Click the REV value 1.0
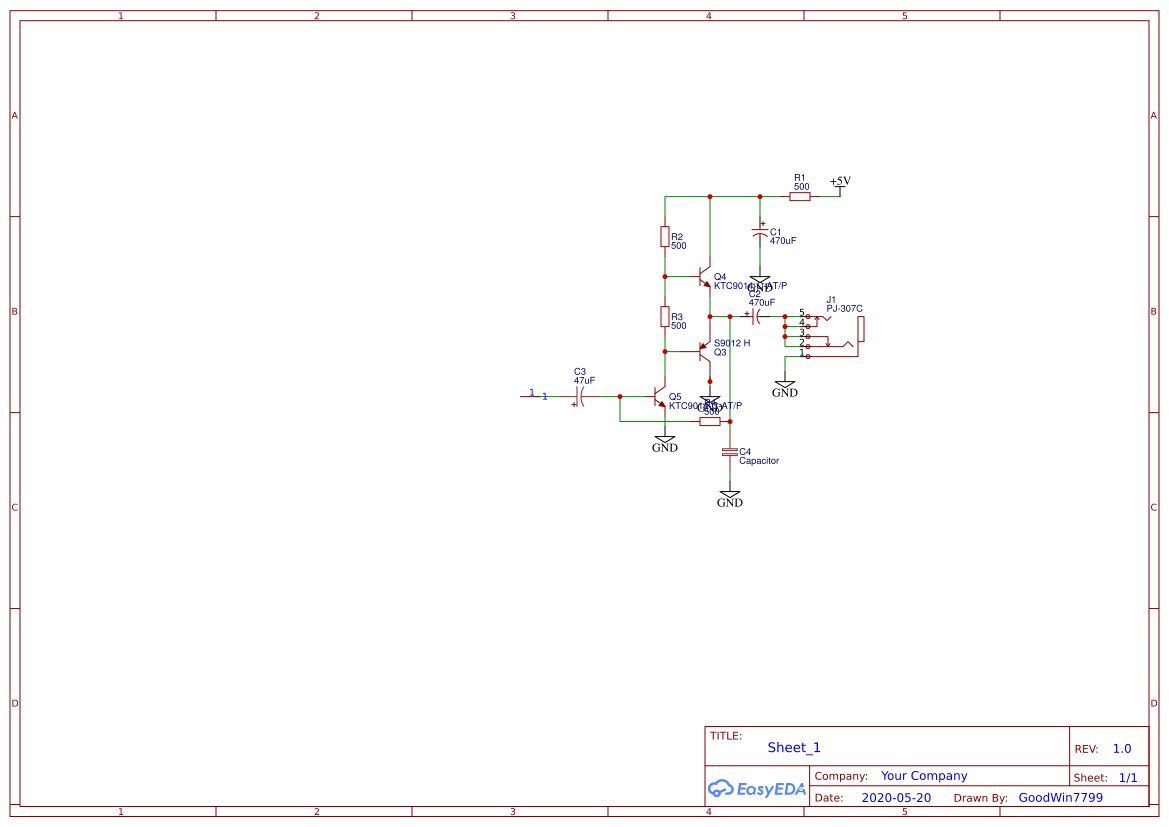The width and height of the screenshot is (1169, 827). coord(1121,748)
